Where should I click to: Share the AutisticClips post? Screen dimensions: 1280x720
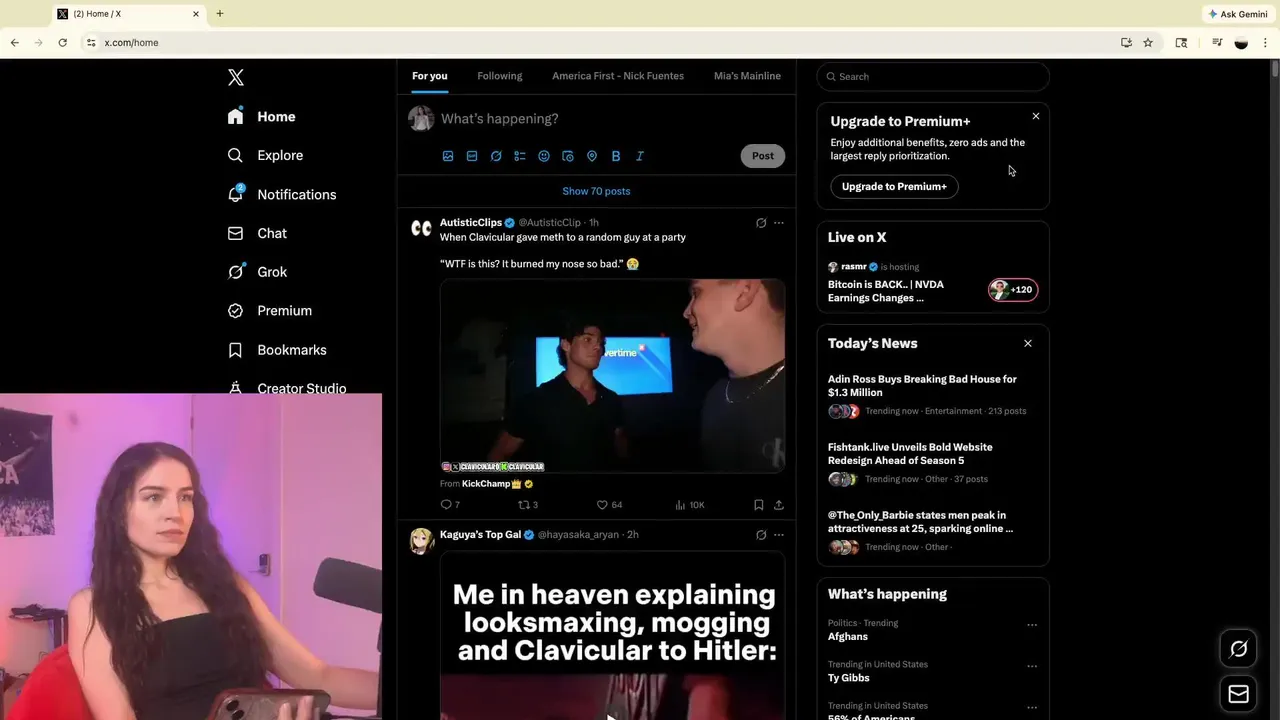(779, 505)
